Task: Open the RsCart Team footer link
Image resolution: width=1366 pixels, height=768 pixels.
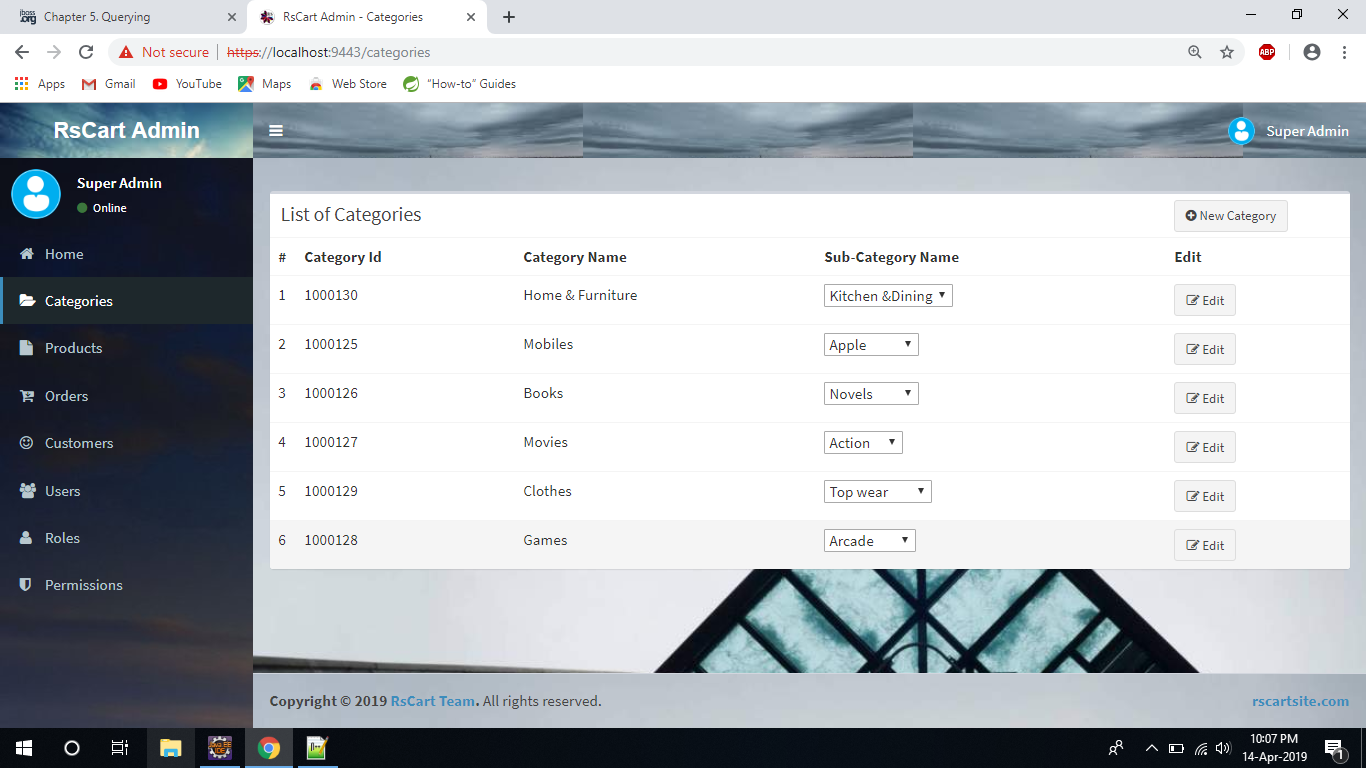Action: click(x=434, y=701)
